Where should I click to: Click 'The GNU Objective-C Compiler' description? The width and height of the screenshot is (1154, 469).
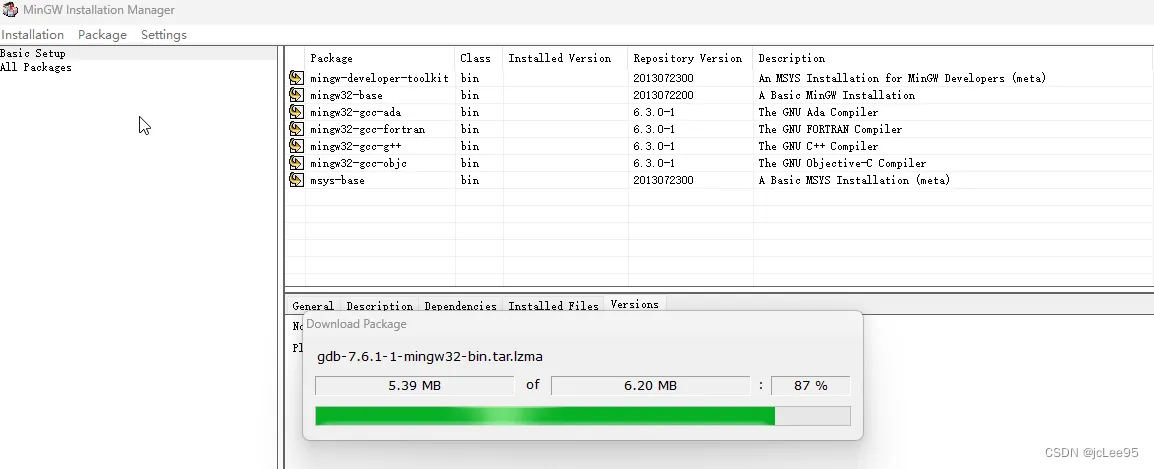[x=842, y=163]
